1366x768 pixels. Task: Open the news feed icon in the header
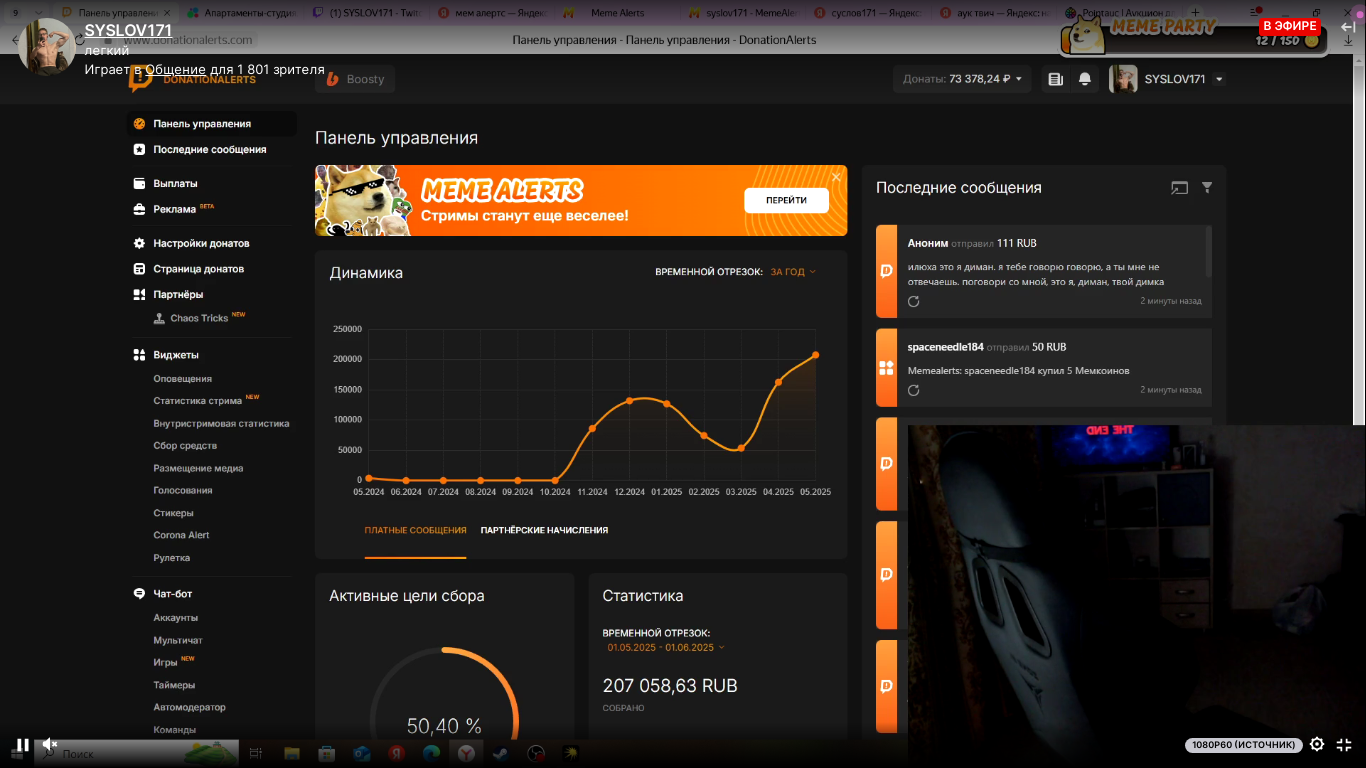point(1055,79)
